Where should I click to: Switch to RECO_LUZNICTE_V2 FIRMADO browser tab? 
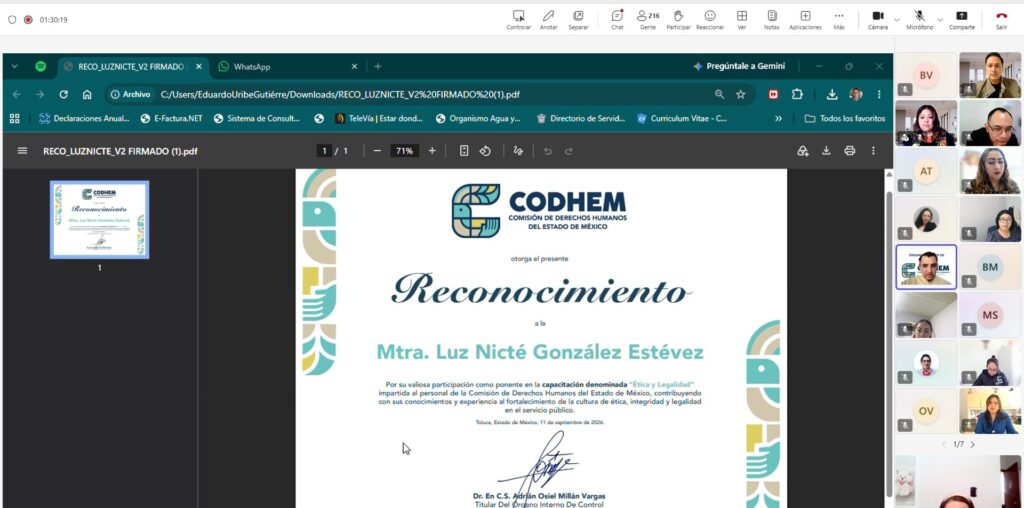pos(133,67)
